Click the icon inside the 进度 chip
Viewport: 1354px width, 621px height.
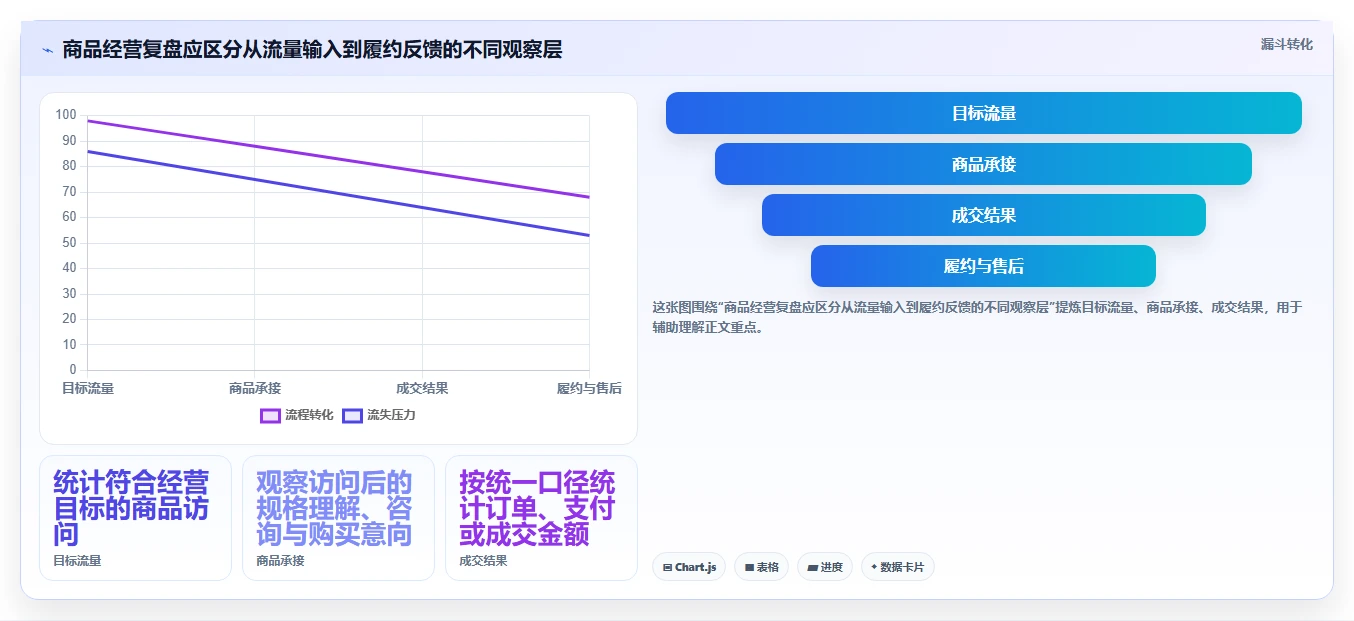point(812,567)
